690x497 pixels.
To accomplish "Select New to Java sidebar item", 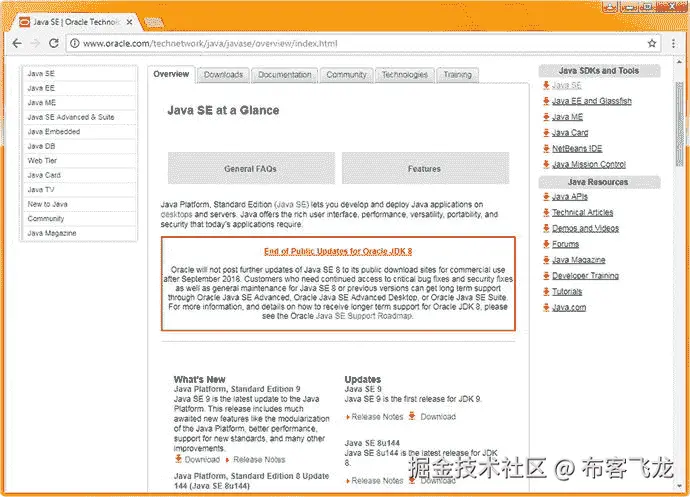I will click(x=80, y=204).
